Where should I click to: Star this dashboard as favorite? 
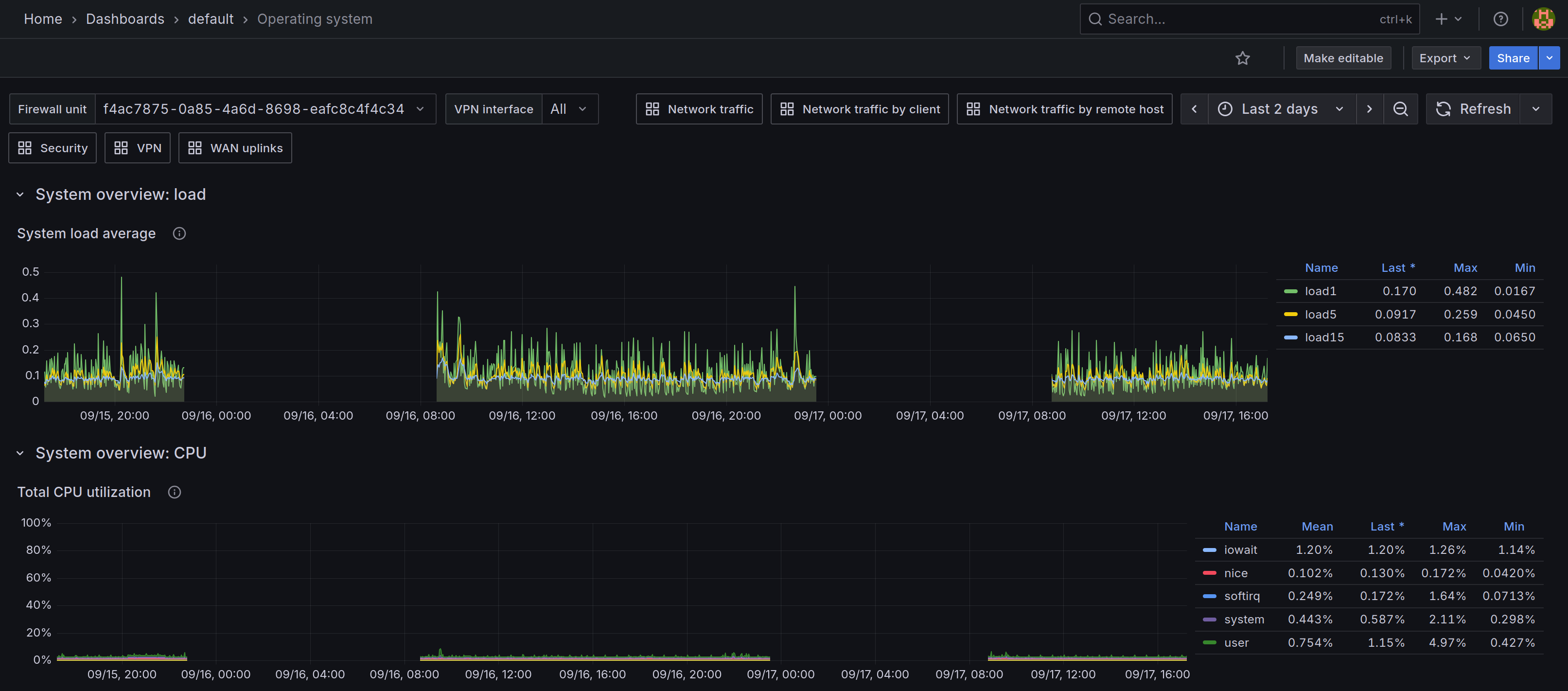pyautogui.click(x=1242, y=58)
